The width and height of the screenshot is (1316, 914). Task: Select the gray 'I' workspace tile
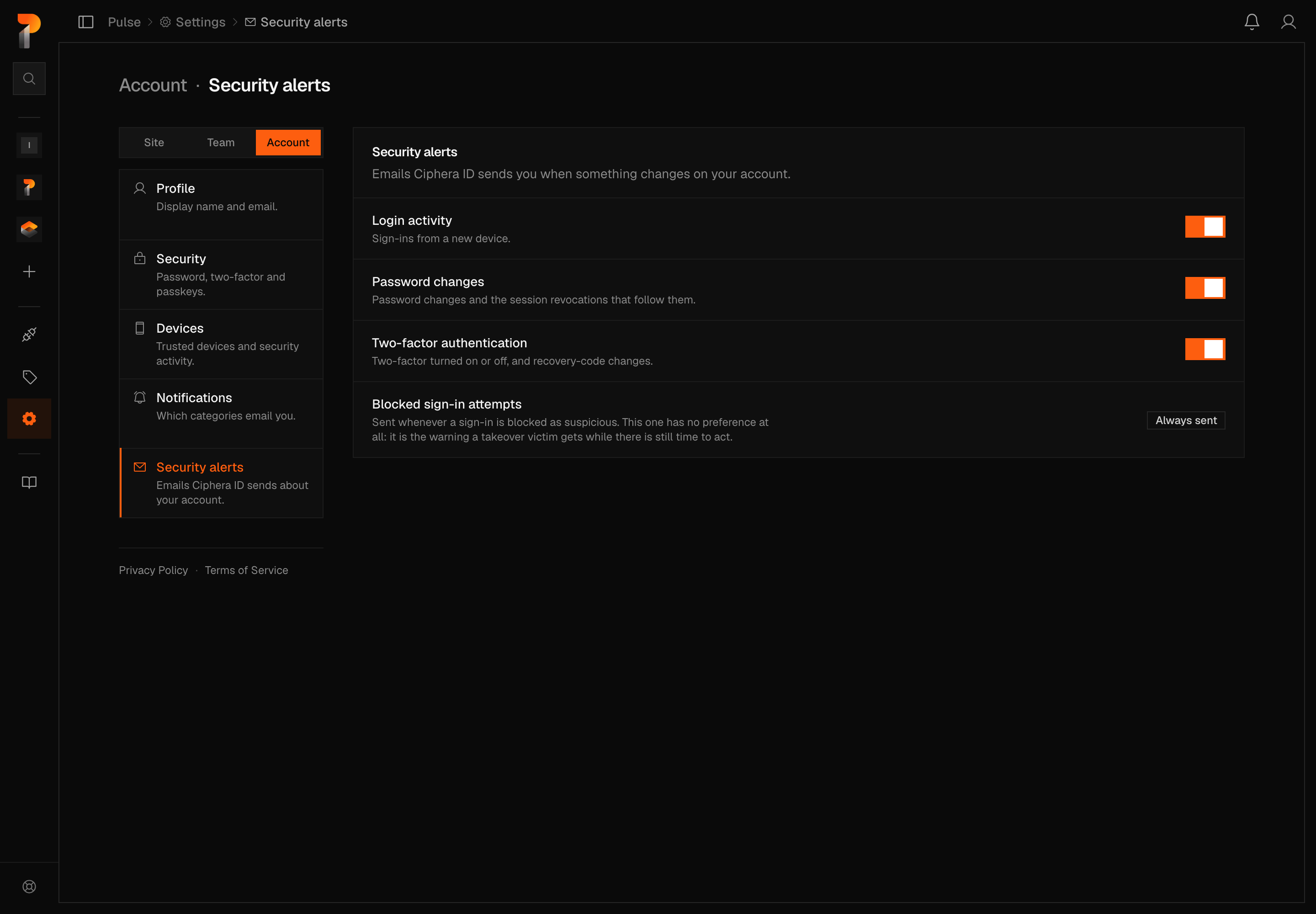click(29, 145)
